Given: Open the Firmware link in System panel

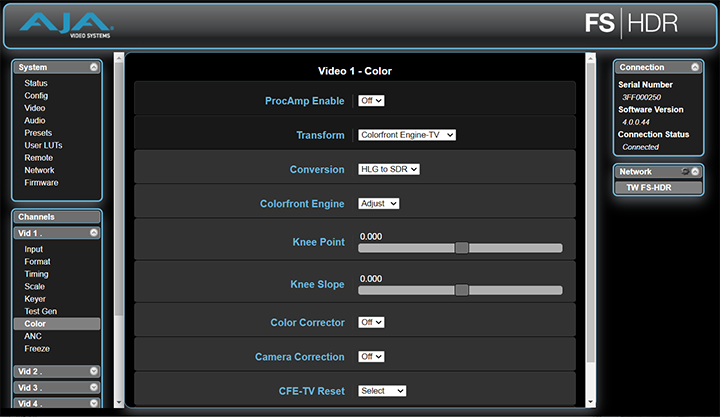Looking at the screenshot, I should coord(41,183).
